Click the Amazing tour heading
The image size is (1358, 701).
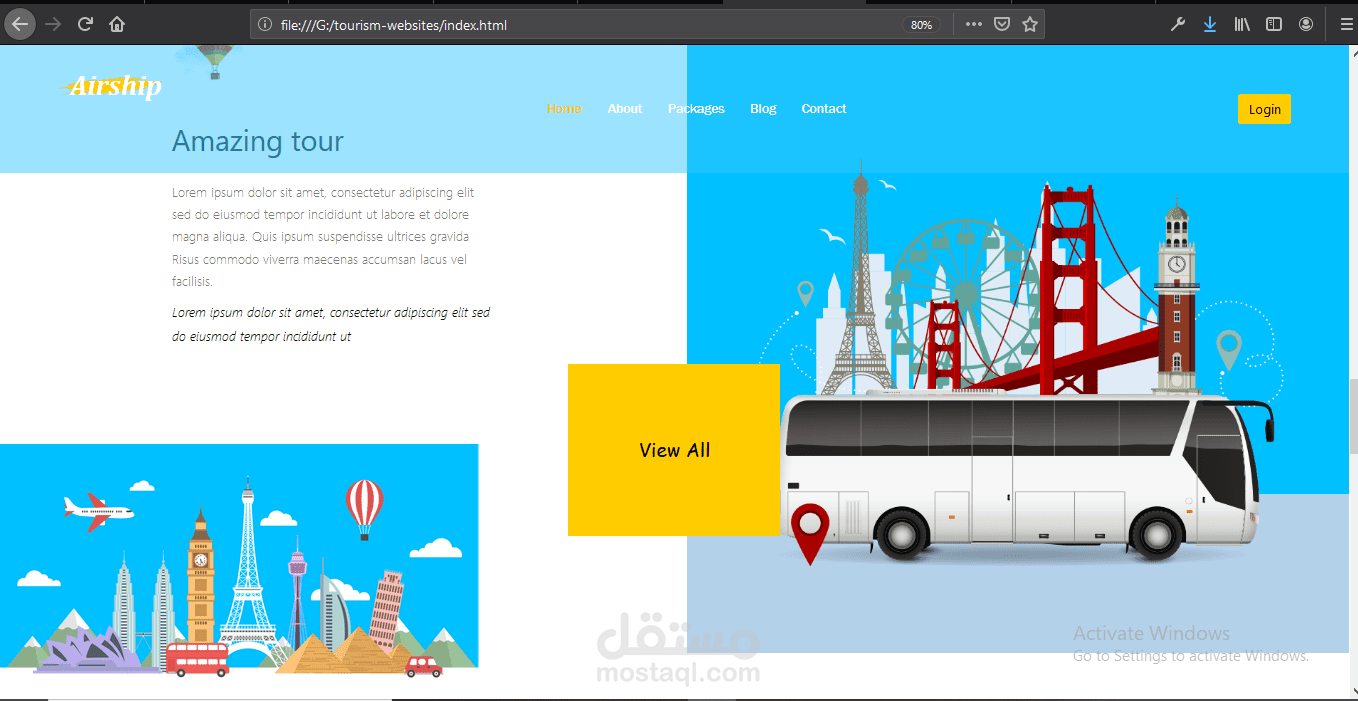click(258, 141)
